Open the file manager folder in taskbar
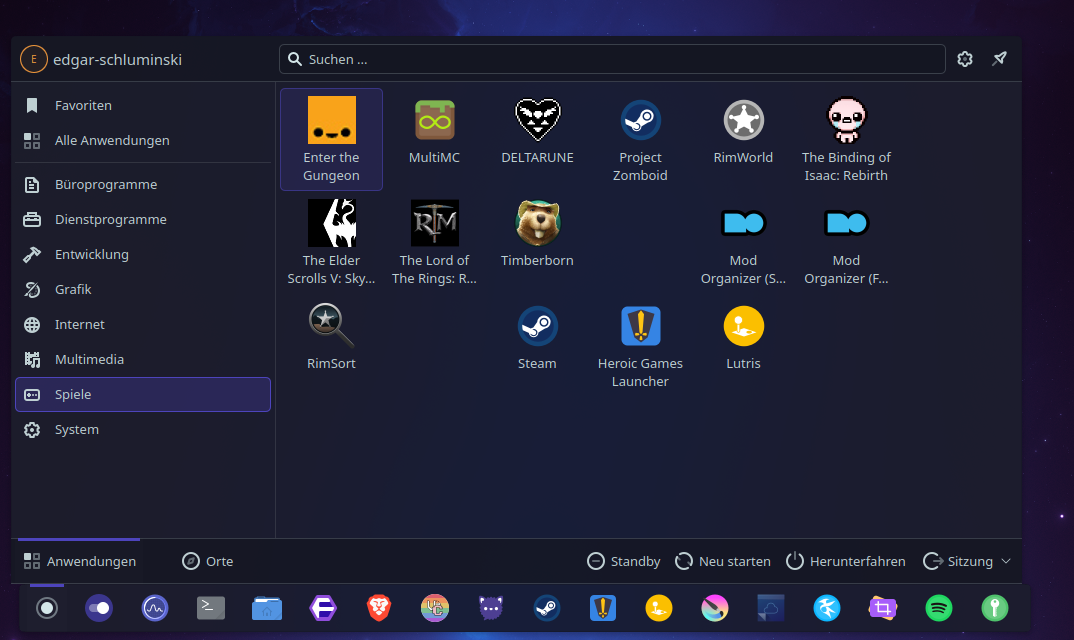The image size is (1074, 640). tap(267, 608)
